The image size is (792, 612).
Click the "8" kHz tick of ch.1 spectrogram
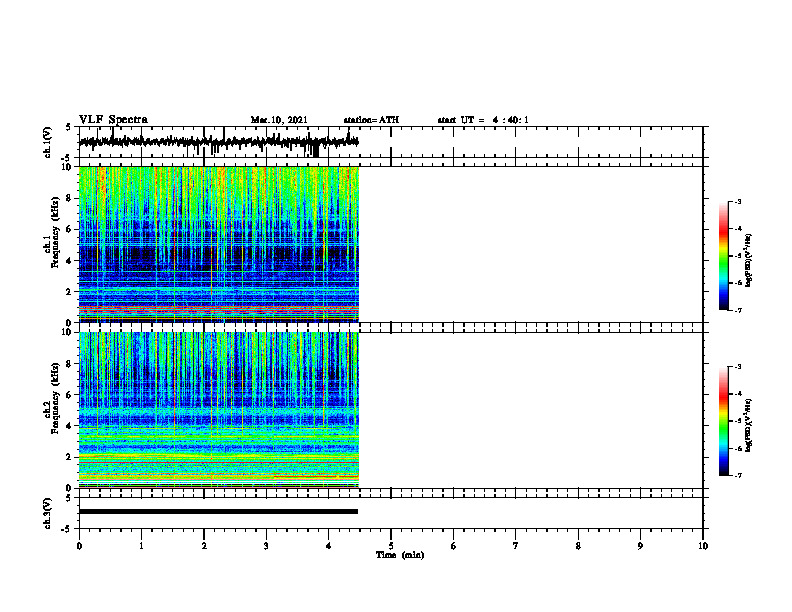click(70, 198)
